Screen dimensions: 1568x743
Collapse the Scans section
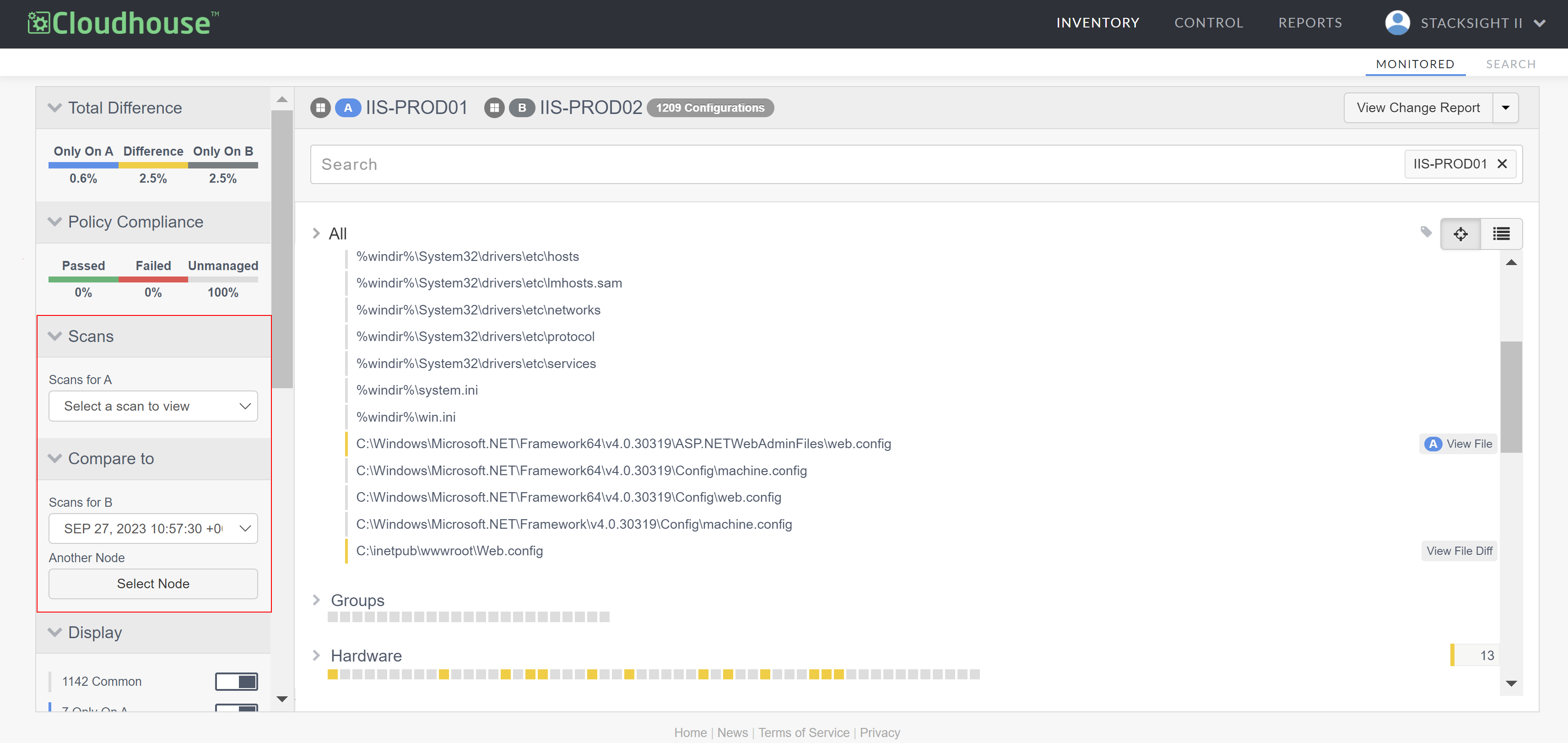pyautogui.click(x=55, y=336)
